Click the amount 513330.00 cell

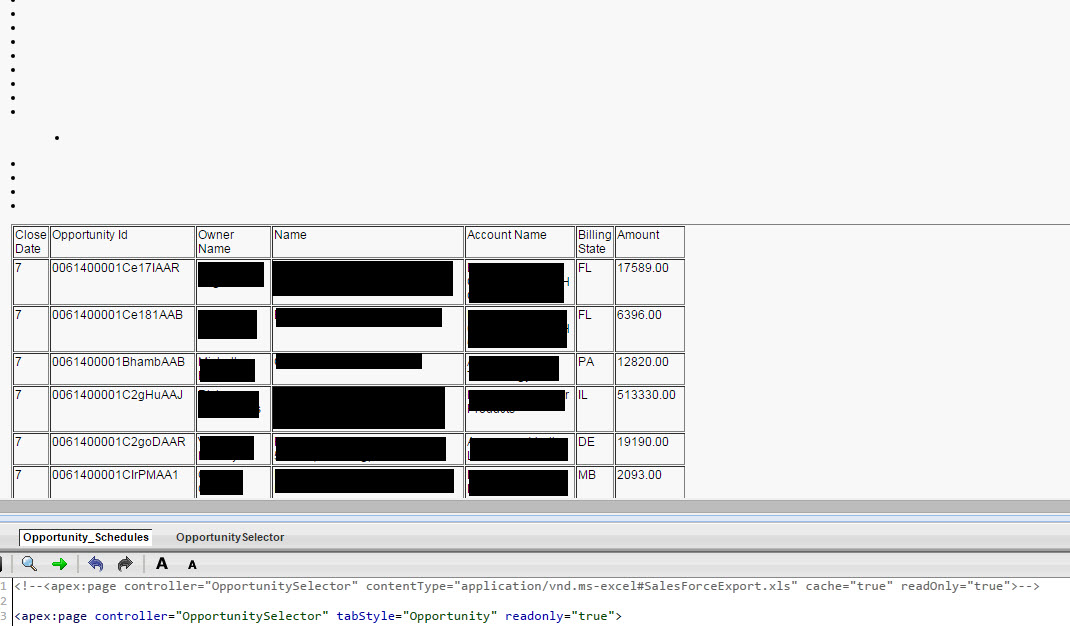(x=650, y=409)
